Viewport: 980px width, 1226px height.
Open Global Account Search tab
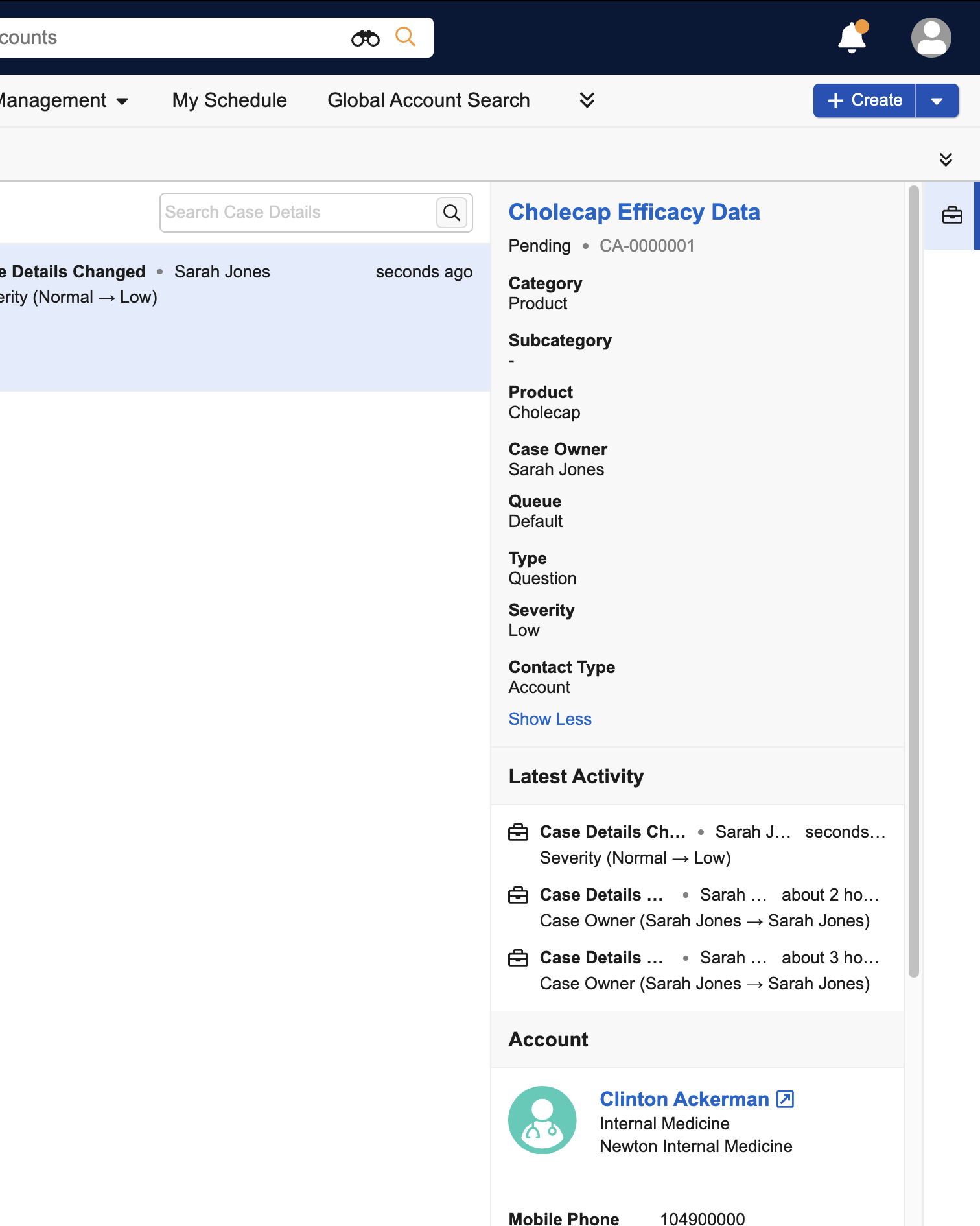click(428, 100)
